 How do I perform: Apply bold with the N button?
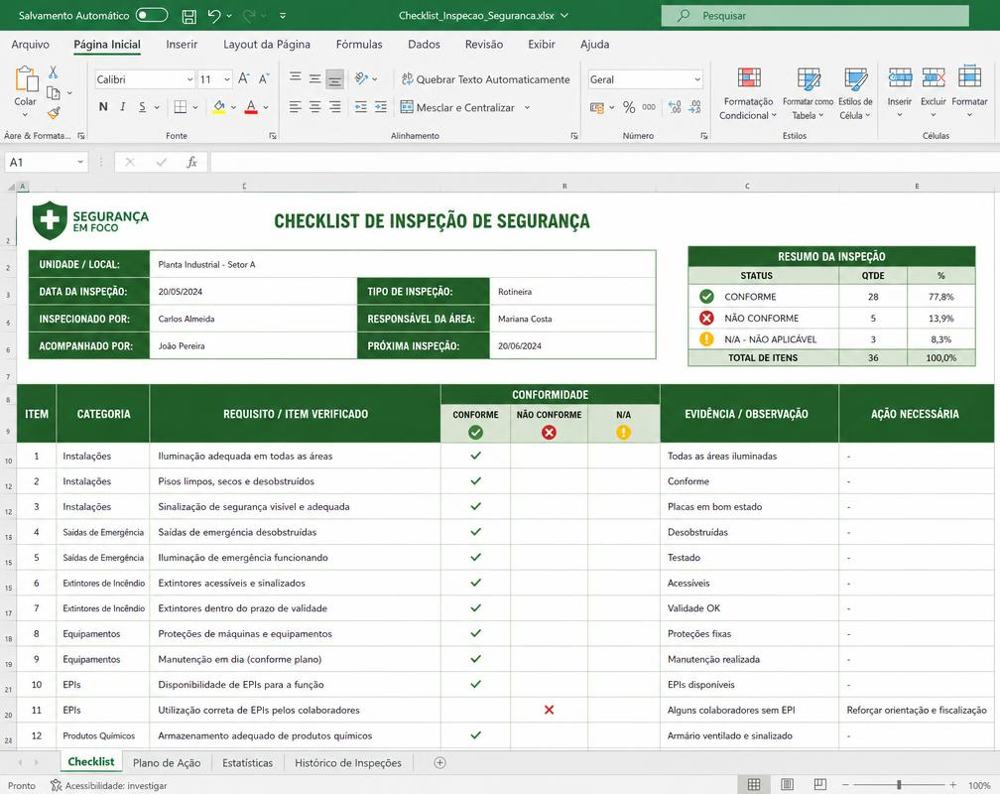103,107
